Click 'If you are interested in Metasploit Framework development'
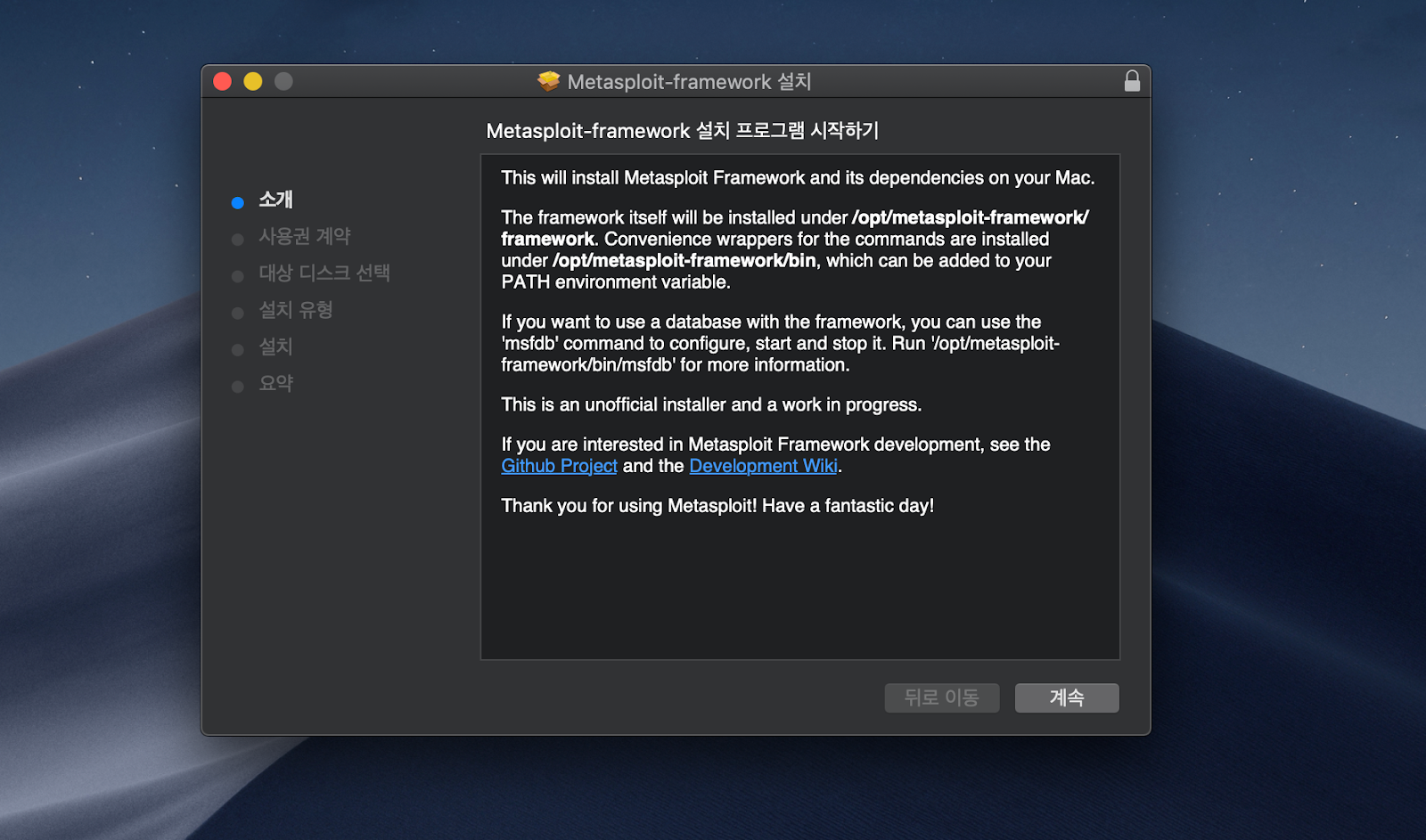Screen dimensions: 1426x840 pos(775,444)
